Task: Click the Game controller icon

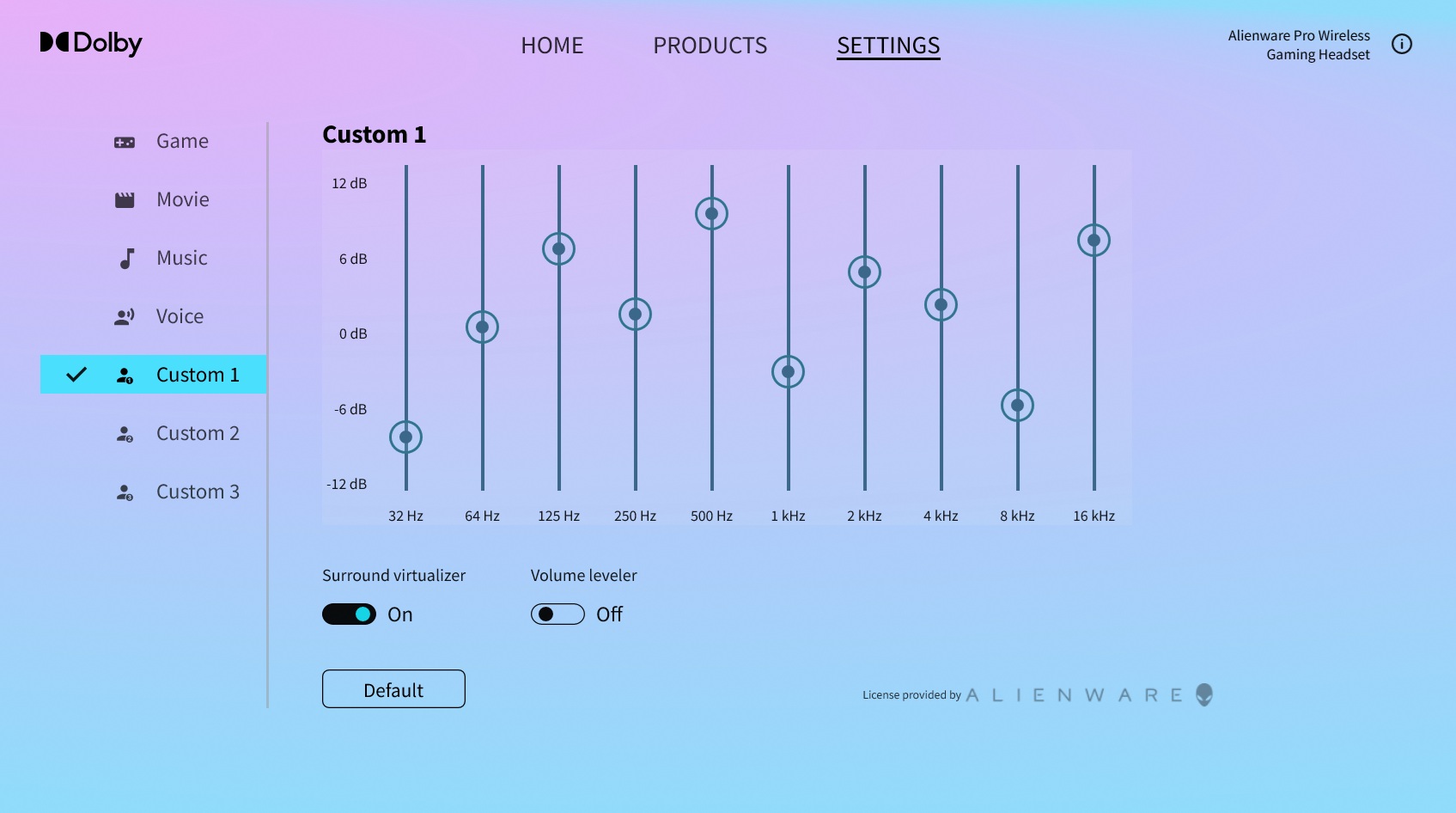Action: click(125, 142)
